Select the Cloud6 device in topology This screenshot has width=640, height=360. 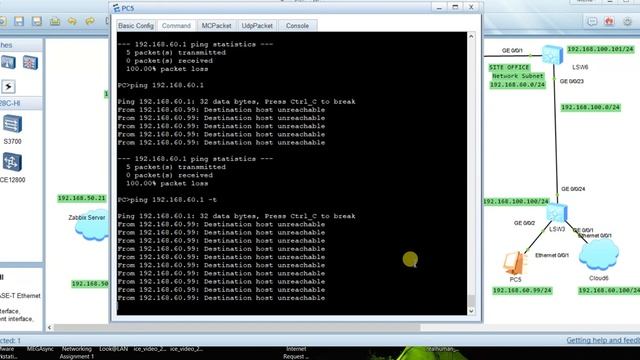click(x=598, y=255)
